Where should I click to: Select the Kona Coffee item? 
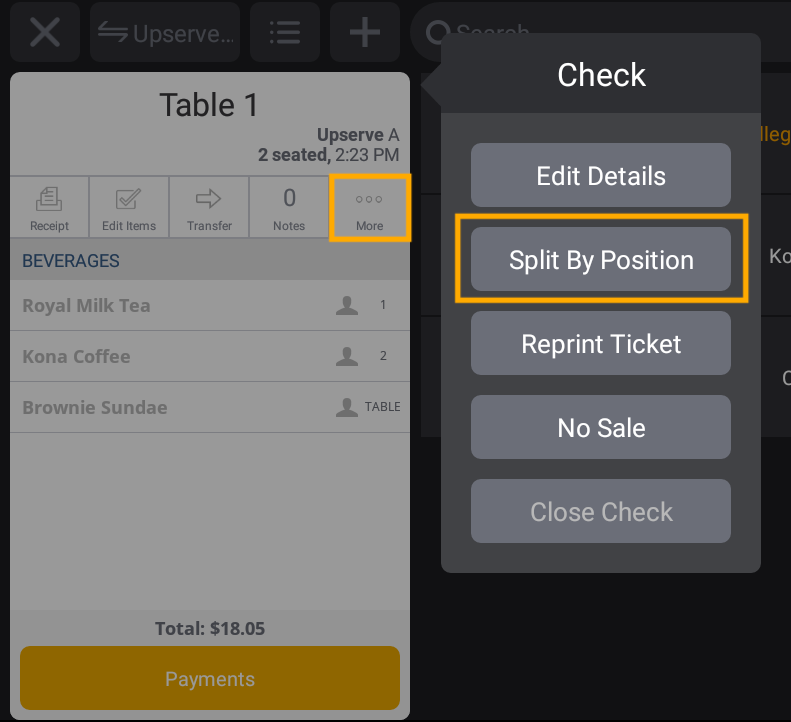coord(210,357)
